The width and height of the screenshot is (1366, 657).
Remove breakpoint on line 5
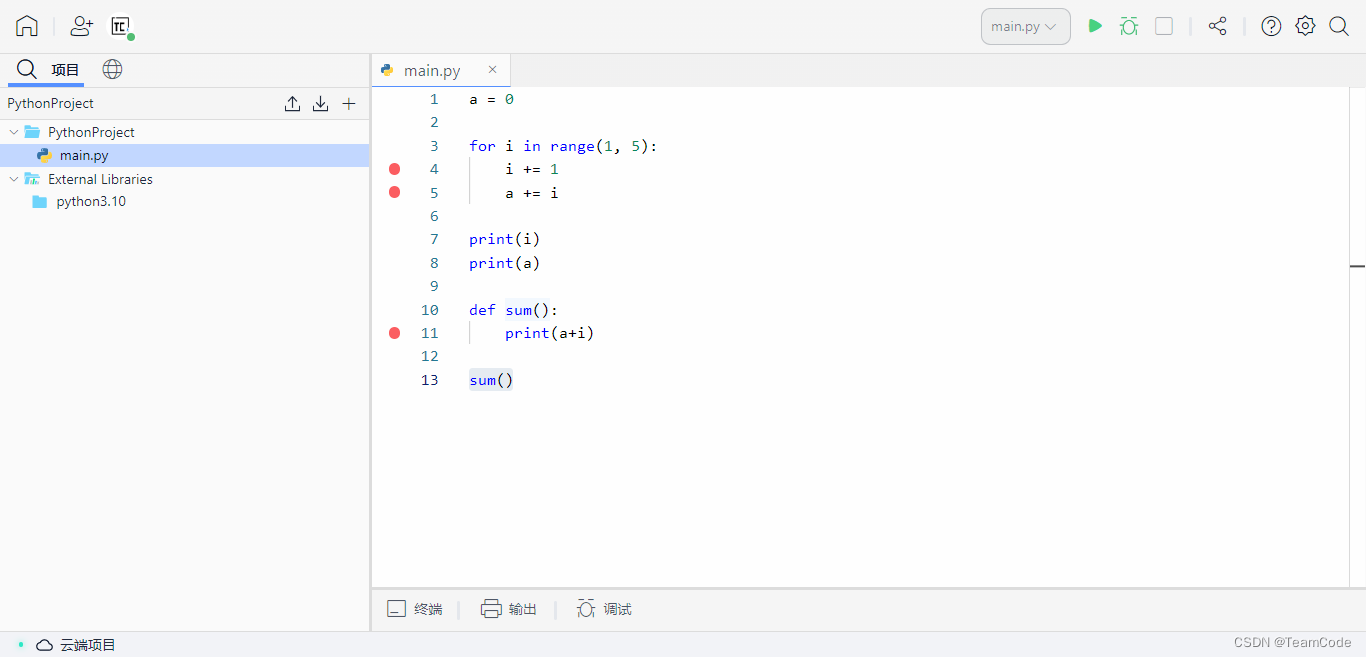coord(394,192)
